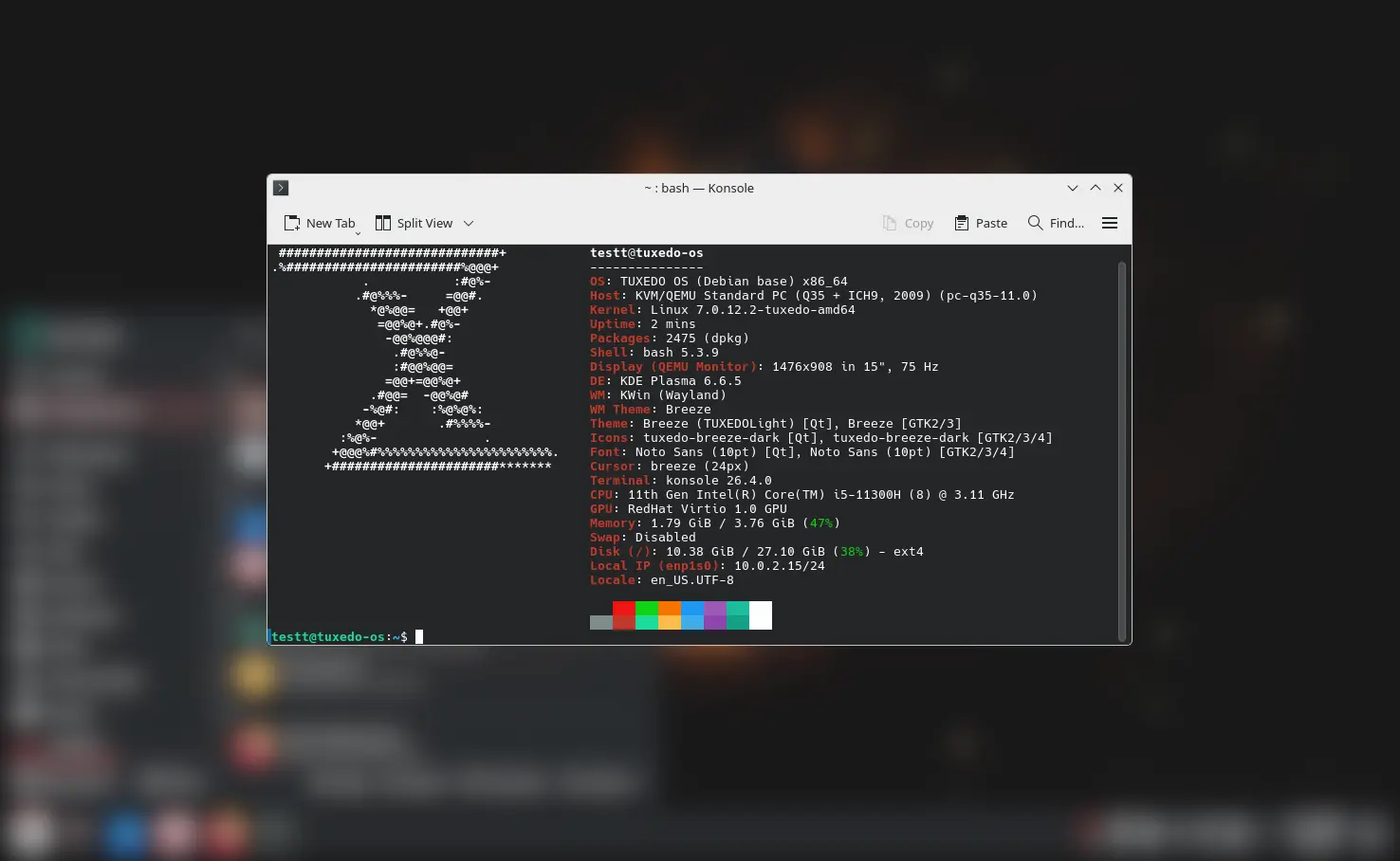Click the Icons 'tuxedo-breeze-dark' line
This screenshot has height=861, width=1400.
[x=821, y=438]
